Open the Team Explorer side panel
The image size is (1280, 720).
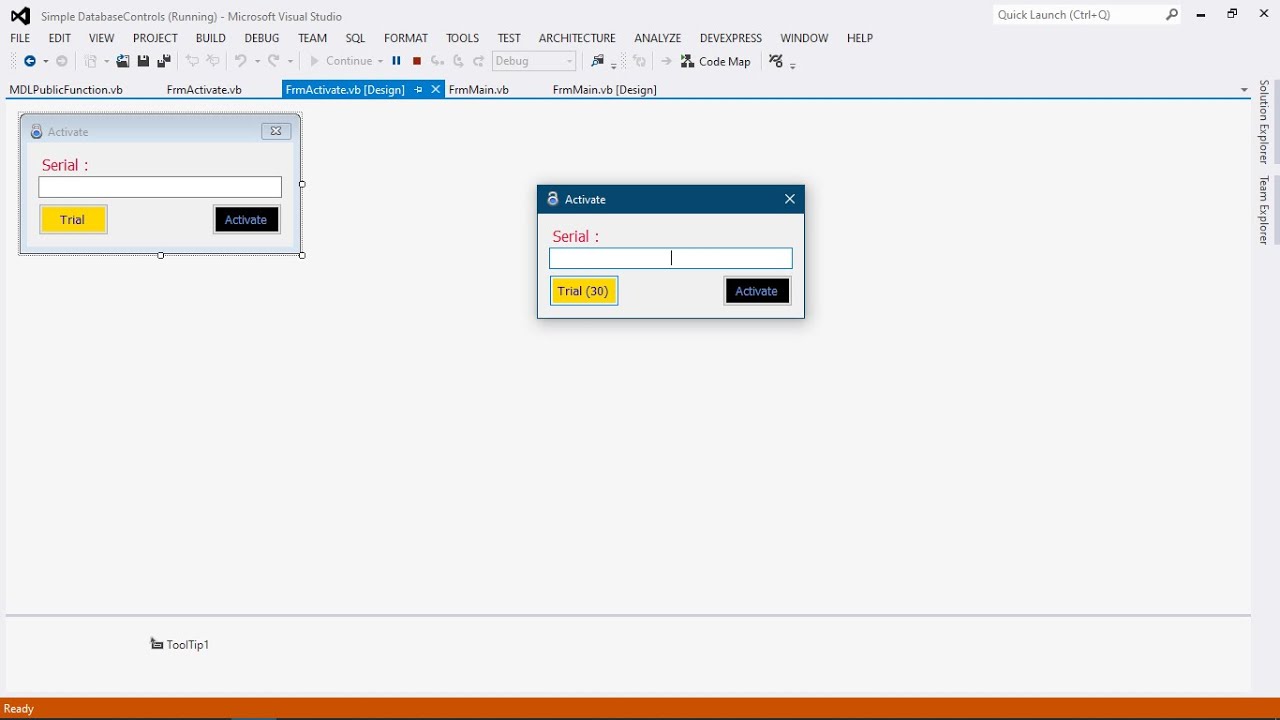coord(1264,210)
